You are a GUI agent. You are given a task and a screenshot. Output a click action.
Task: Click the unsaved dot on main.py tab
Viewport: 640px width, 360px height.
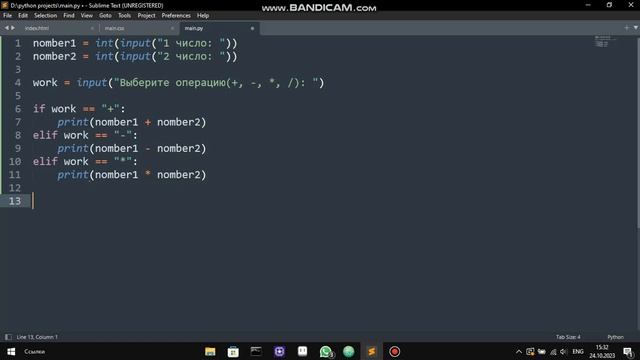click(x=252, y=28)
